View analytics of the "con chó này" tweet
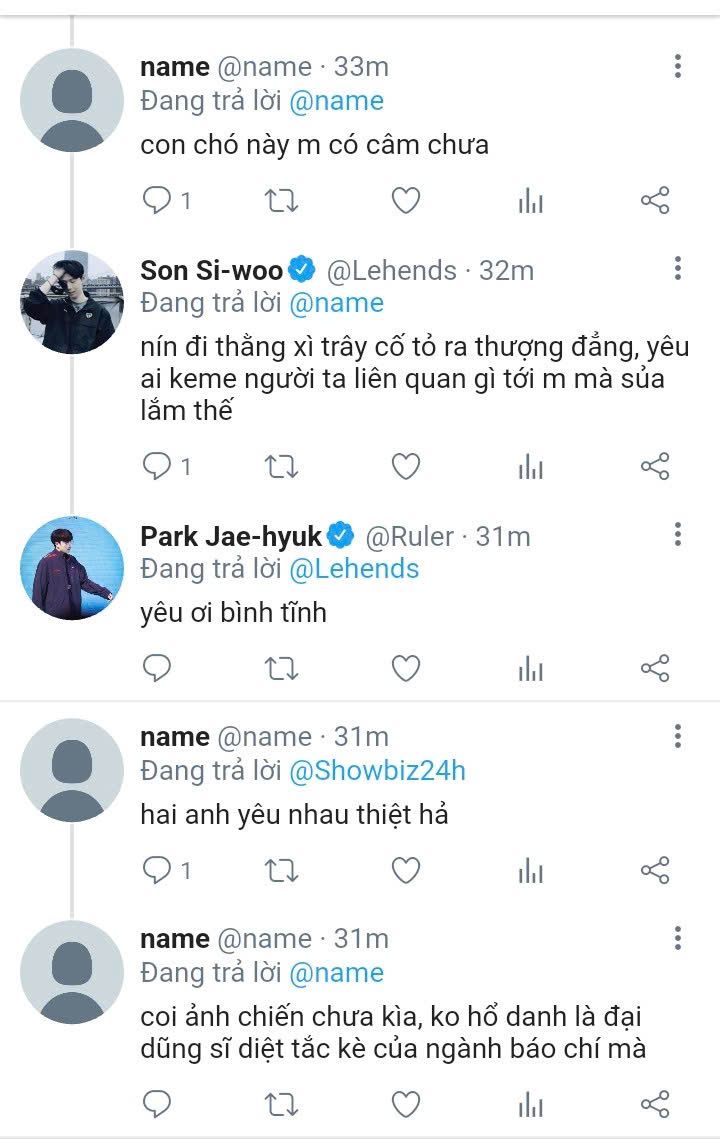The image size is (720, 1142). 530,201
